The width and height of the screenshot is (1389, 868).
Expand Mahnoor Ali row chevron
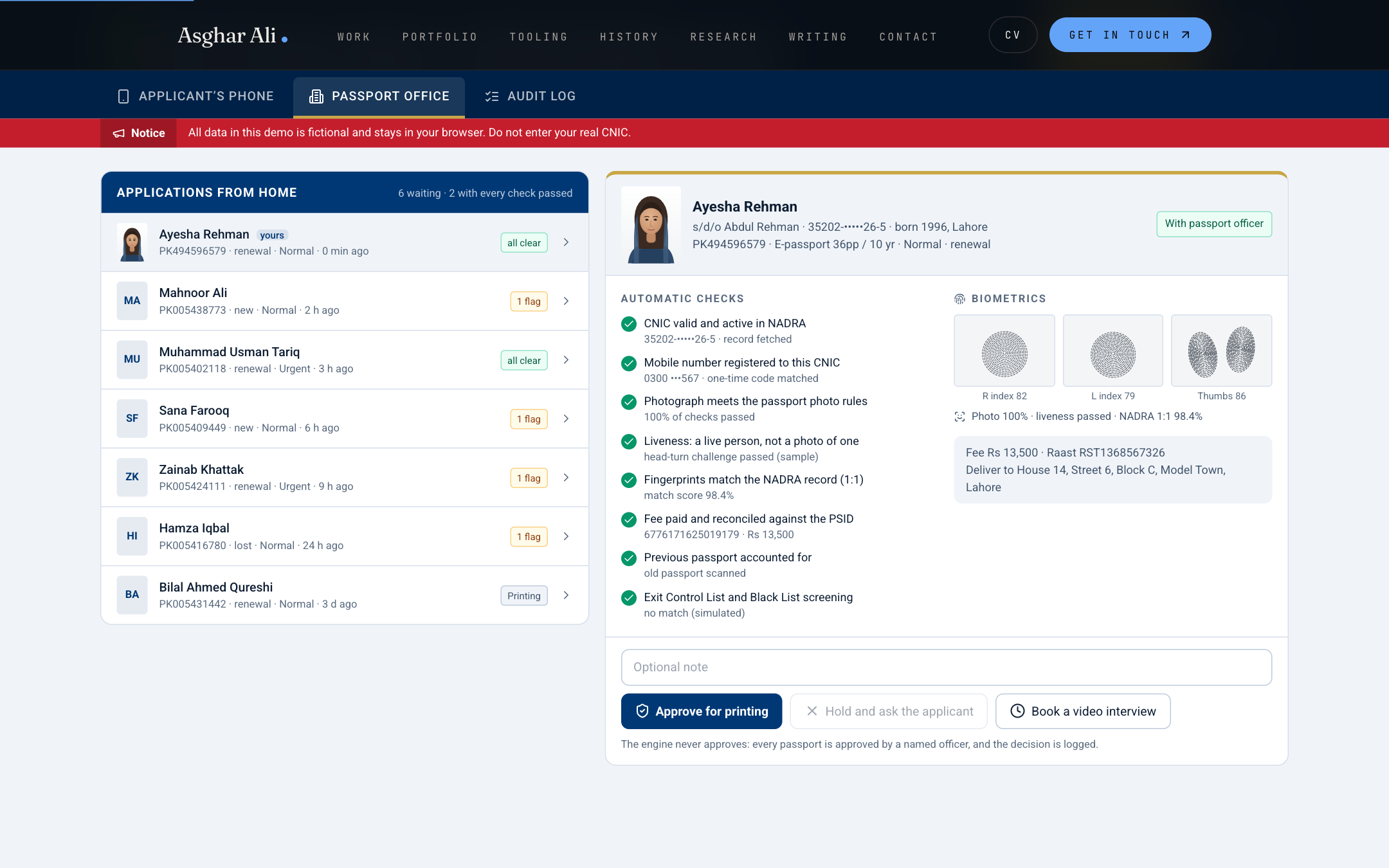click(x=566, y=301)
